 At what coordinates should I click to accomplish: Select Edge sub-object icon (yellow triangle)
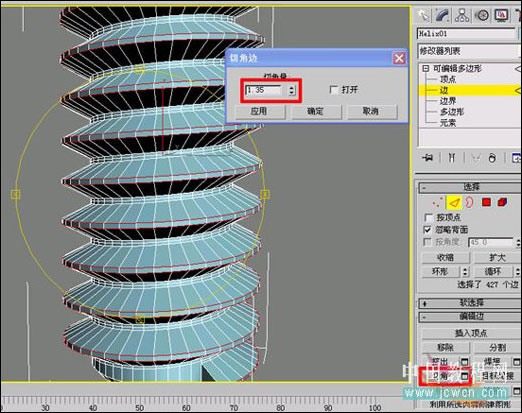(x=454, y=202)
